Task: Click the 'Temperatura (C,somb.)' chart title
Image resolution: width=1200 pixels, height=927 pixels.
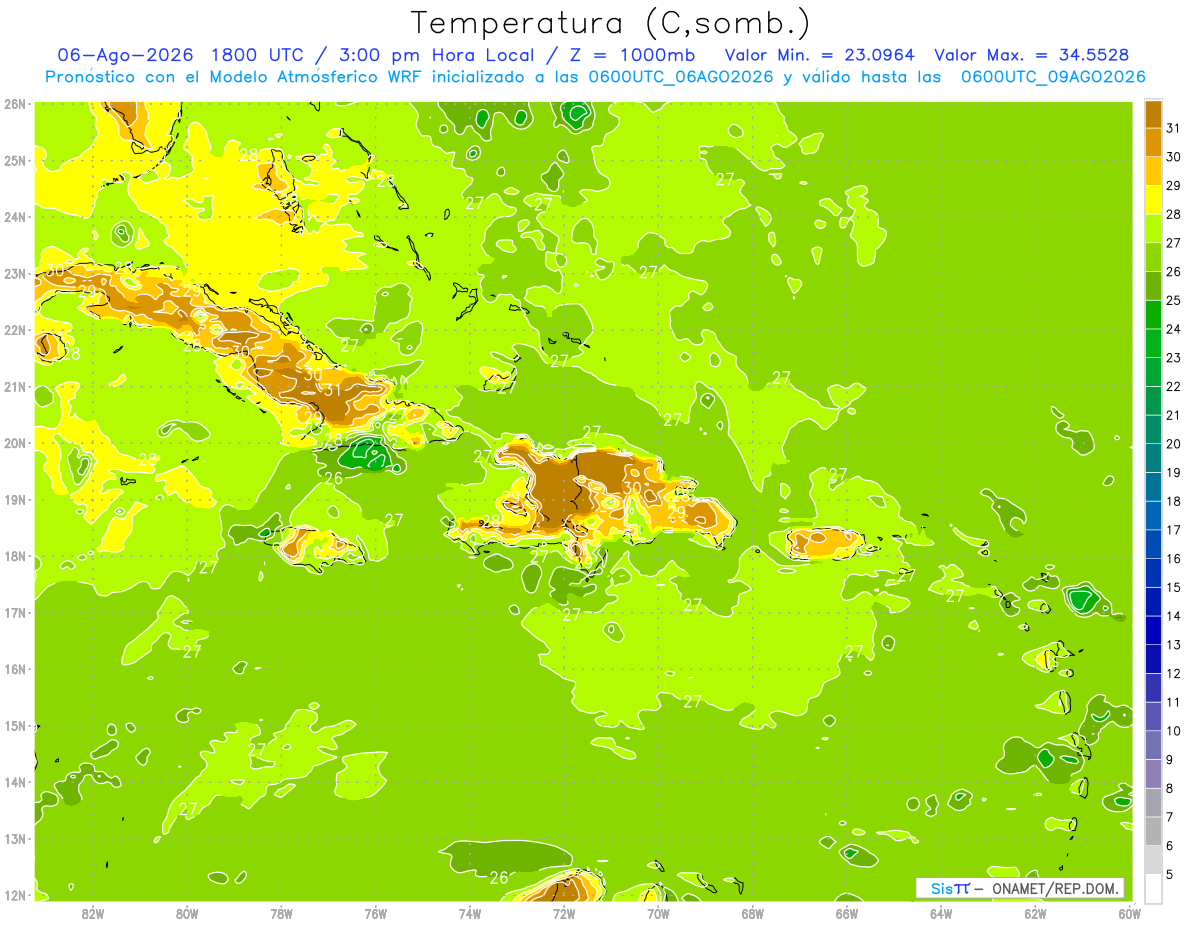Action: tap(611, 23)
